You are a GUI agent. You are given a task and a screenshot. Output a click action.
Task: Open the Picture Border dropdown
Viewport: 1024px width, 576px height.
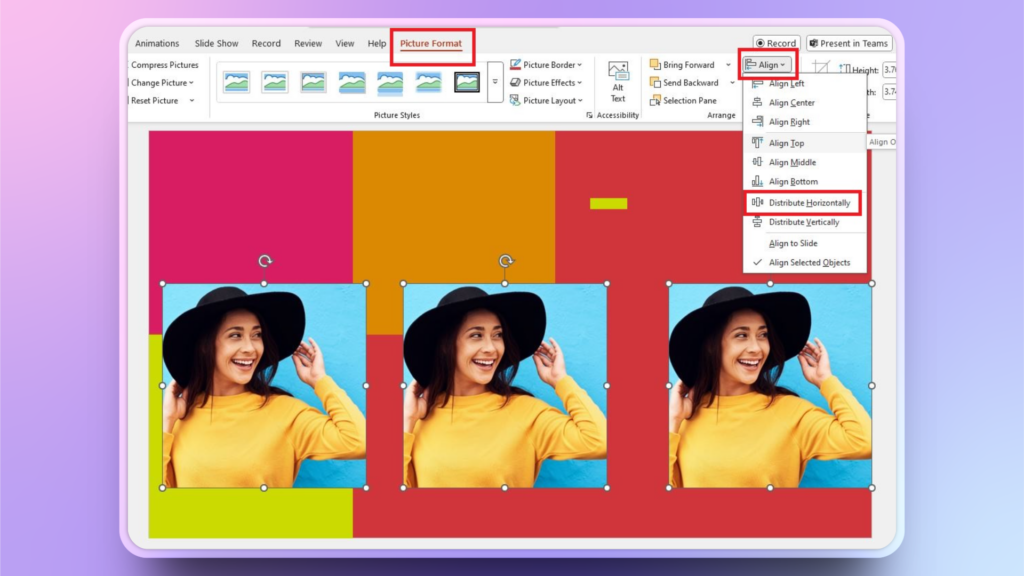[x=546, y=65]
